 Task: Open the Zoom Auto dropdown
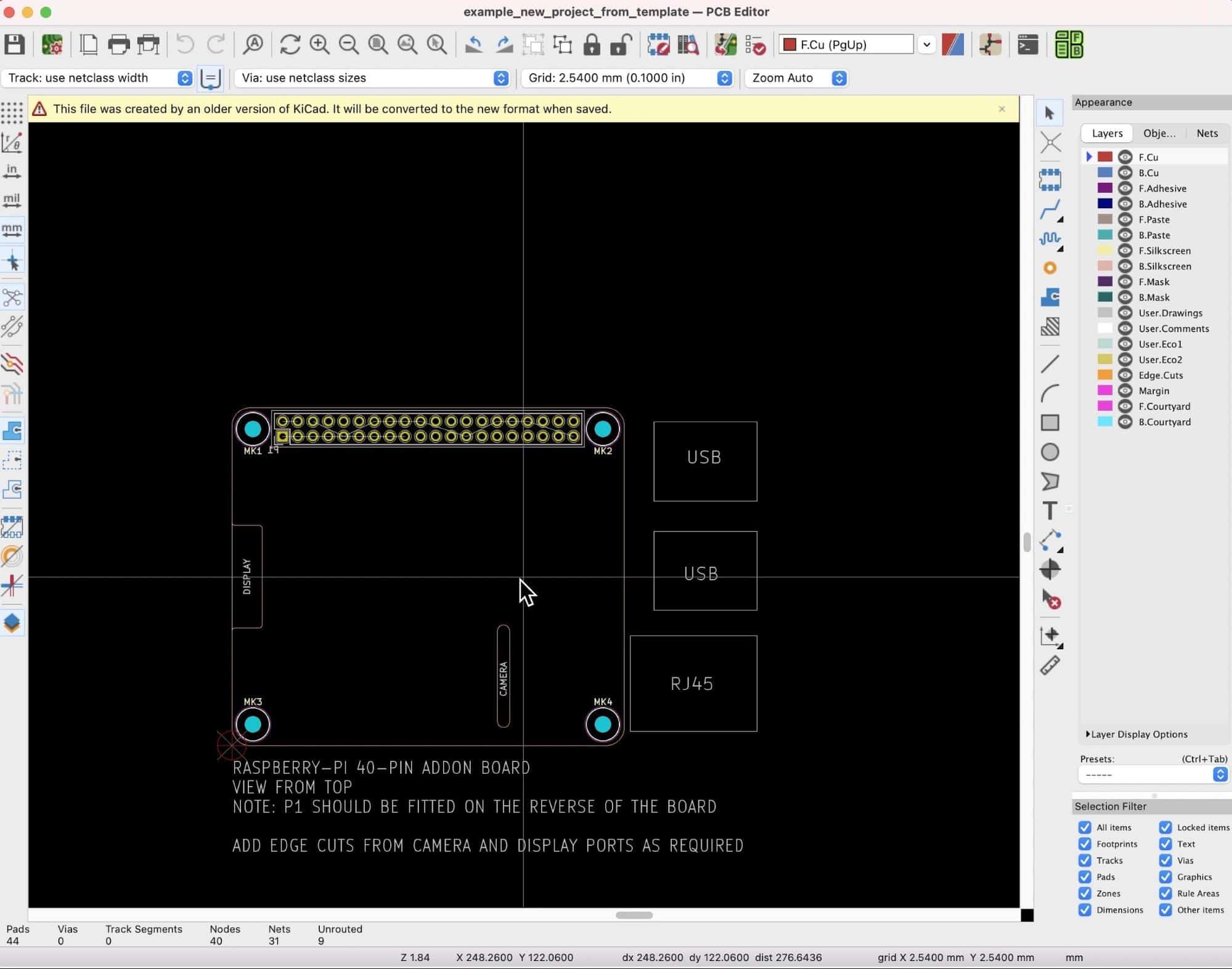coord(839,77)
